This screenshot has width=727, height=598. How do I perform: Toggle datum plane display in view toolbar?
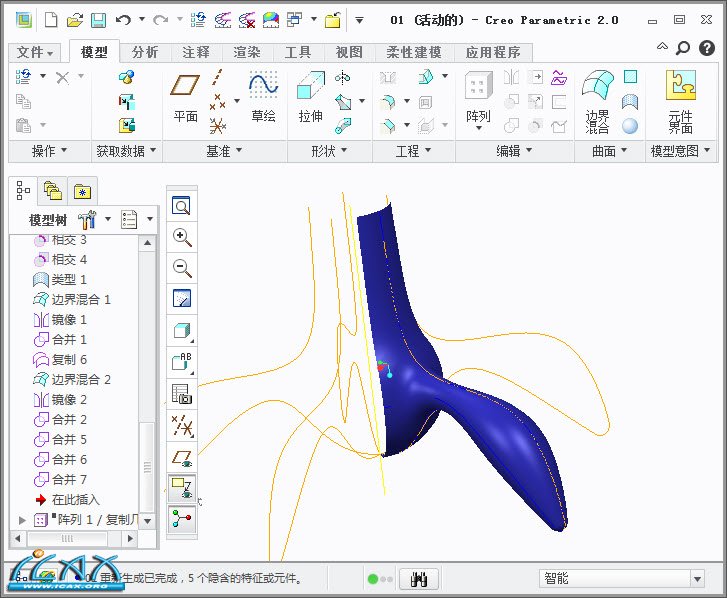point(182,457)
